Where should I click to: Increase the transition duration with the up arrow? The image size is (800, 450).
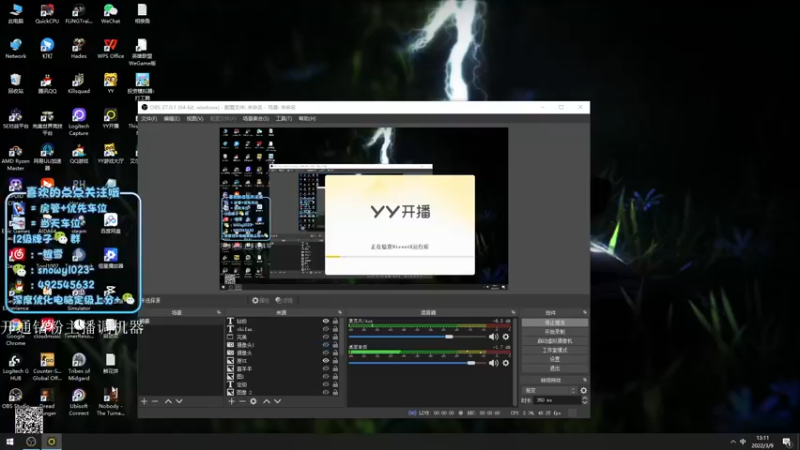tap(585, 398)
